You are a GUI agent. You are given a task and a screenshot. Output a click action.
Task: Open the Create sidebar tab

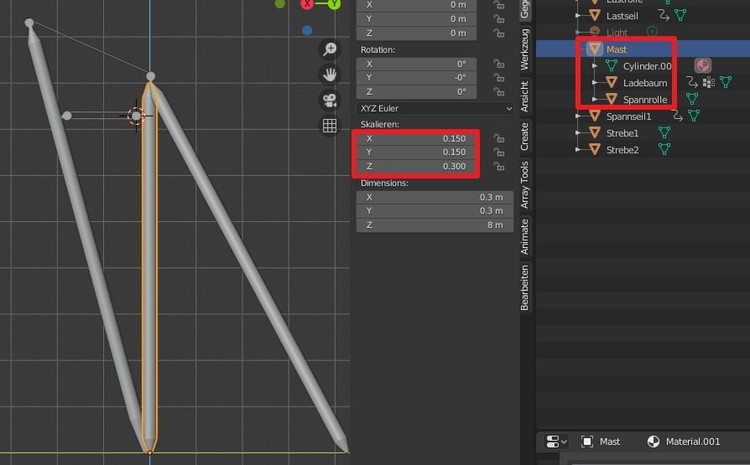pos(525,137)
